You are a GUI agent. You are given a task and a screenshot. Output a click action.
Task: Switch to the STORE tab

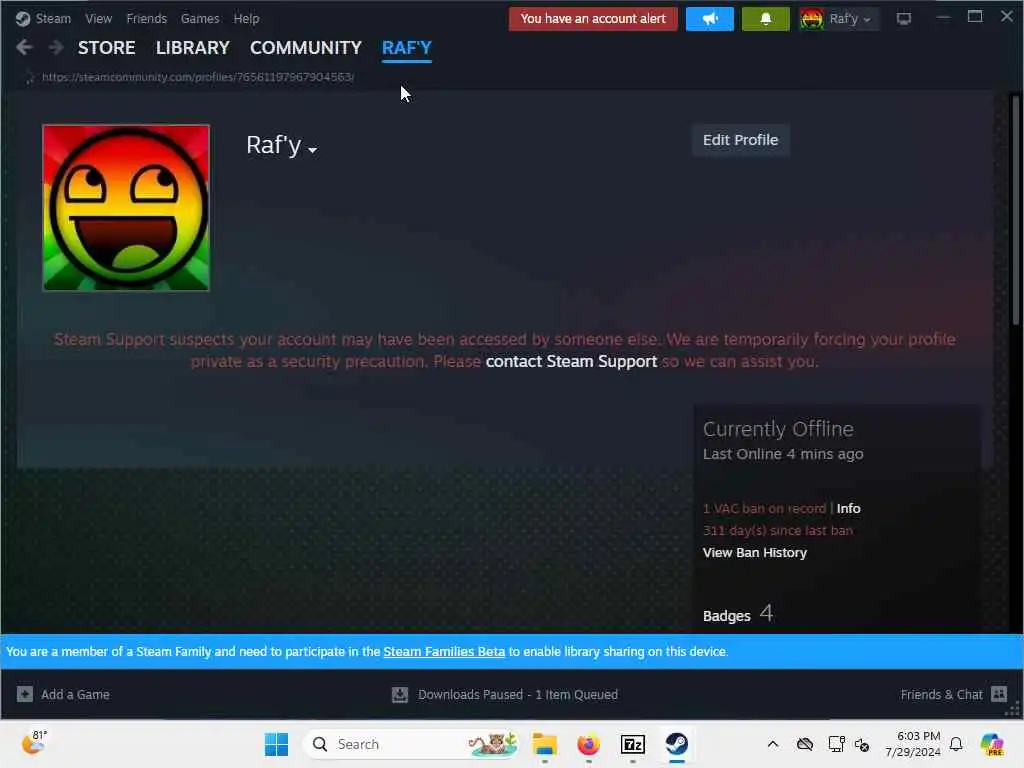106,48
